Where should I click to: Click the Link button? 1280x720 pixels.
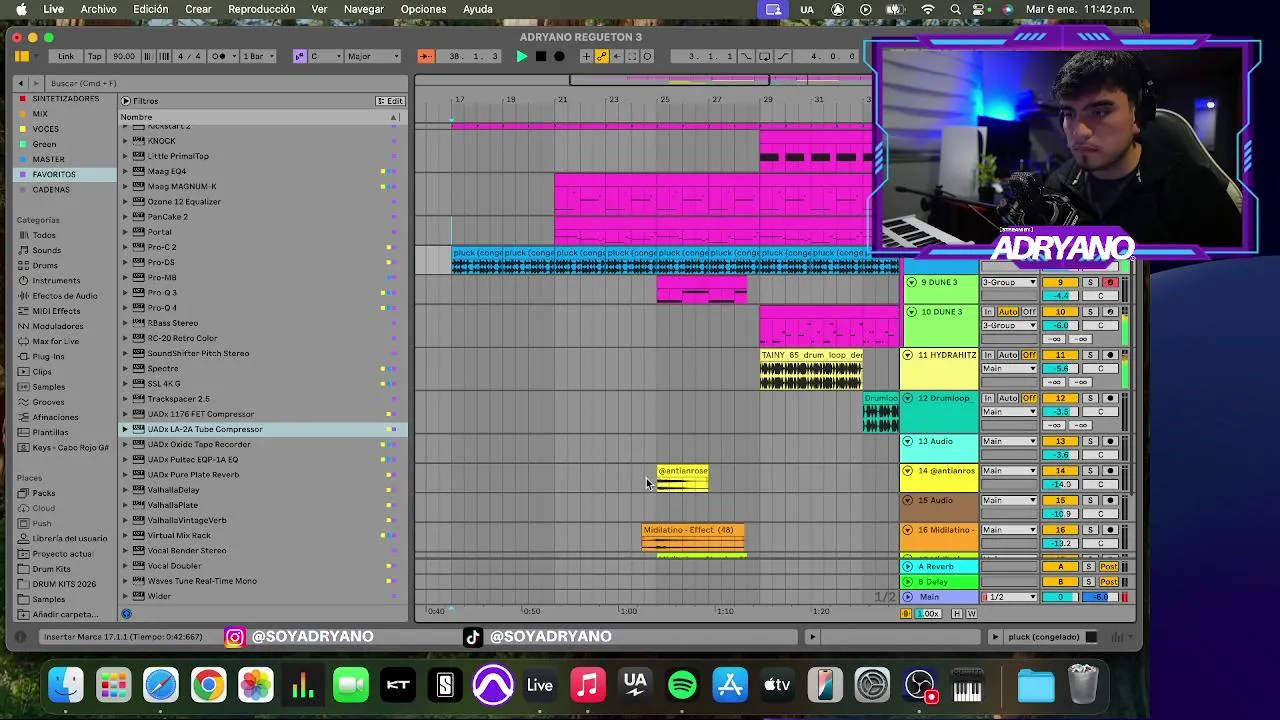click(66, 56)
